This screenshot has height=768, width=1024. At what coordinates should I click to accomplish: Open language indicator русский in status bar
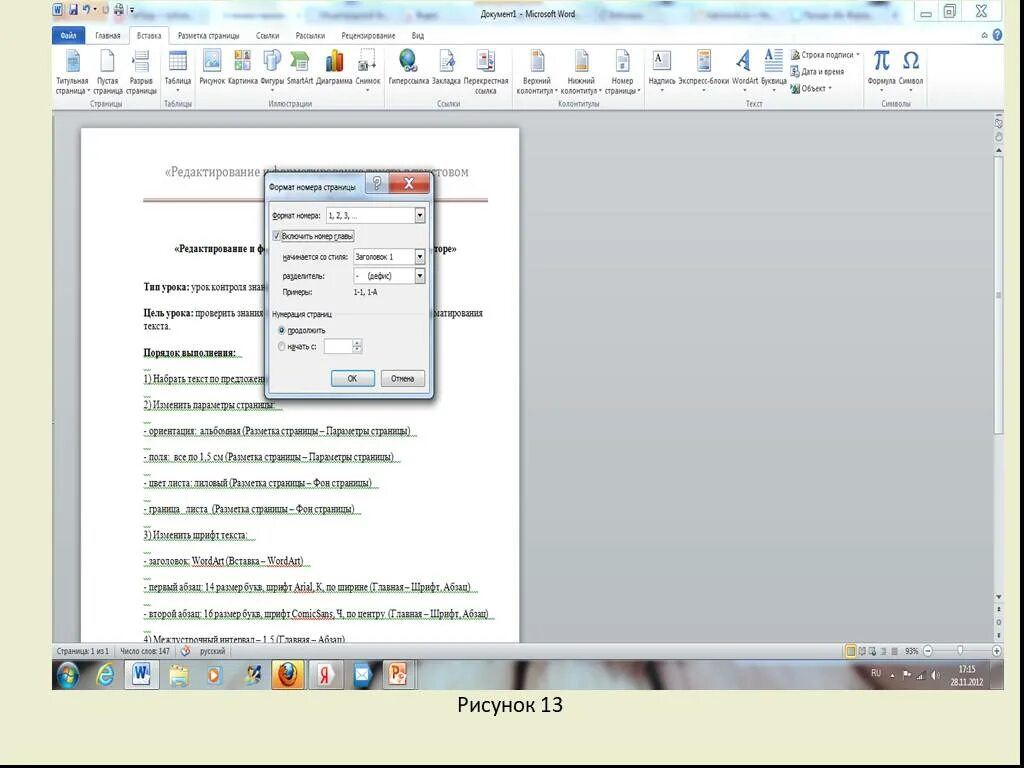click(x=213, y=651)
